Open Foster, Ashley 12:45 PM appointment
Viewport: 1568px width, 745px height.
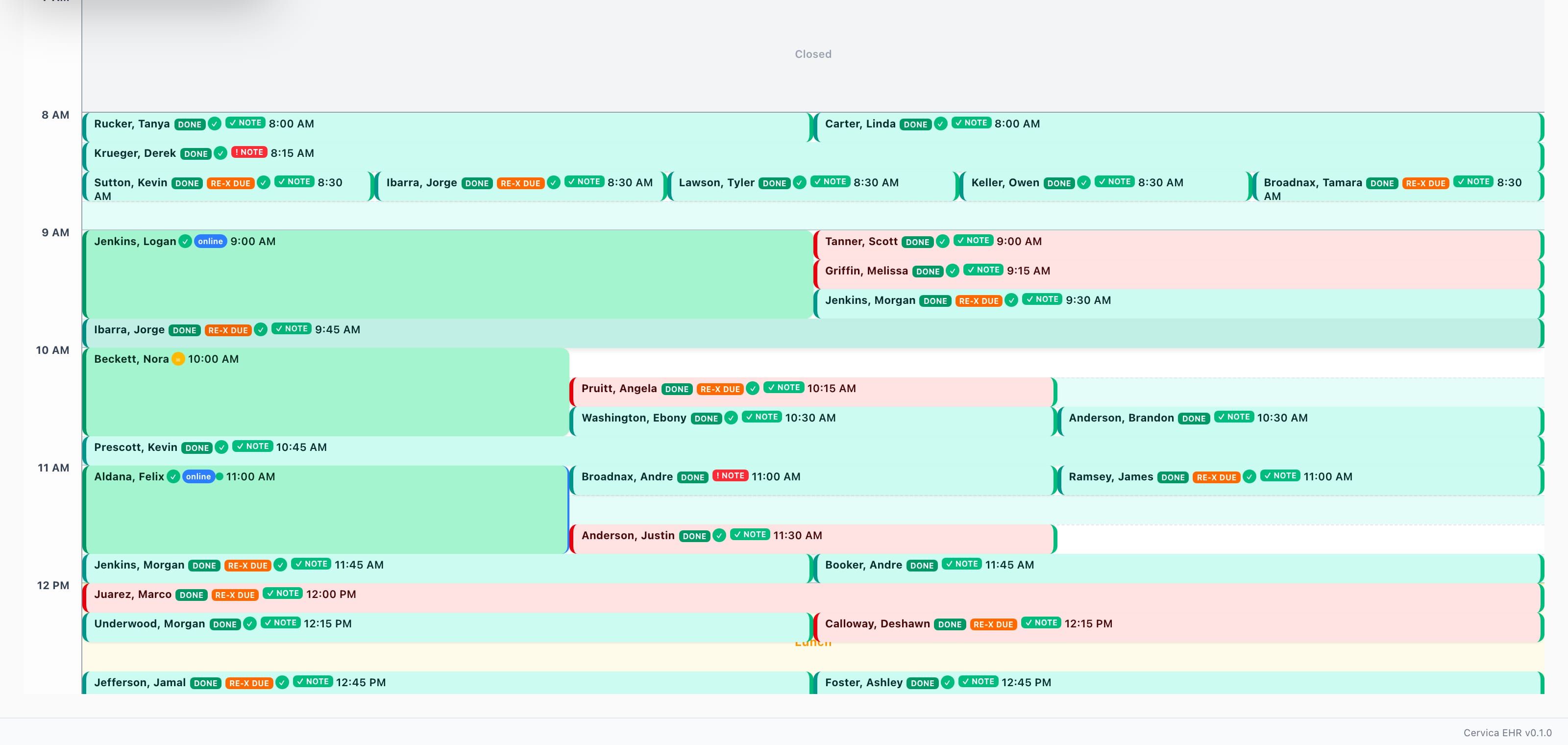[x=1178, y=683]
